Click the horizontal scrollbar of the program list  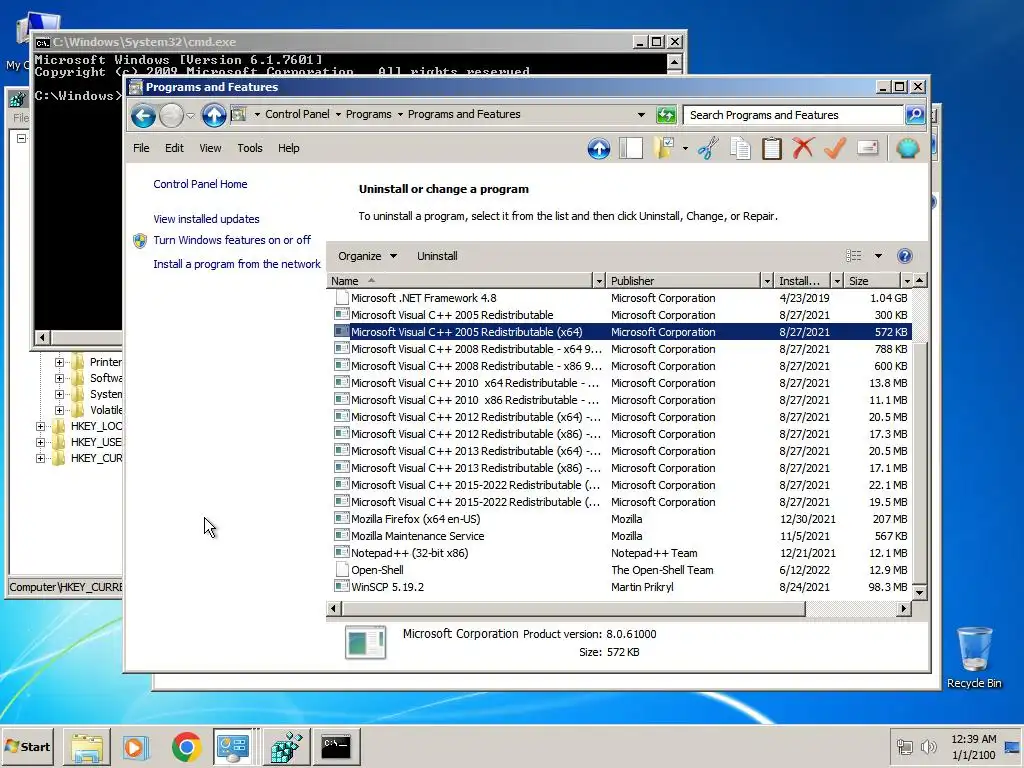pyautogui.click(x=574, y=609)
